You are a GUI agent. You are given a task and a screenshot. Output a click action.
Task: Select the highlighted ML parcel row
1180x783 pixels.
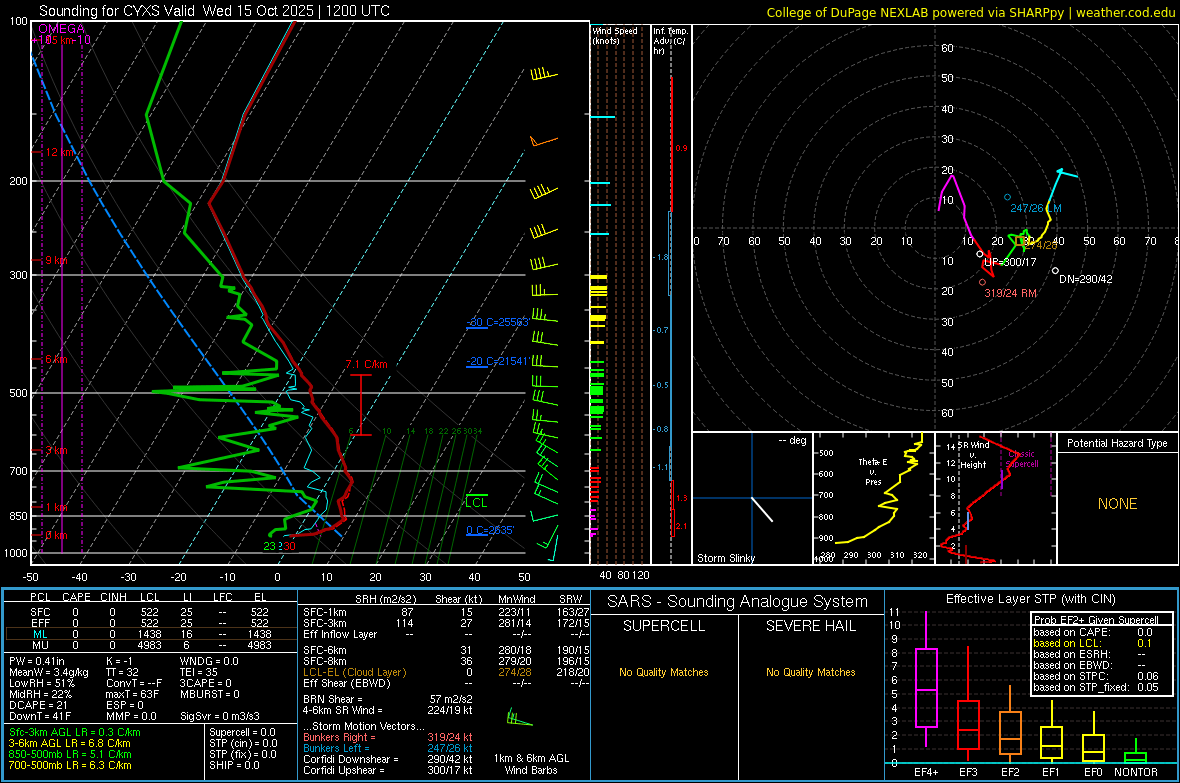pos(151,634)
